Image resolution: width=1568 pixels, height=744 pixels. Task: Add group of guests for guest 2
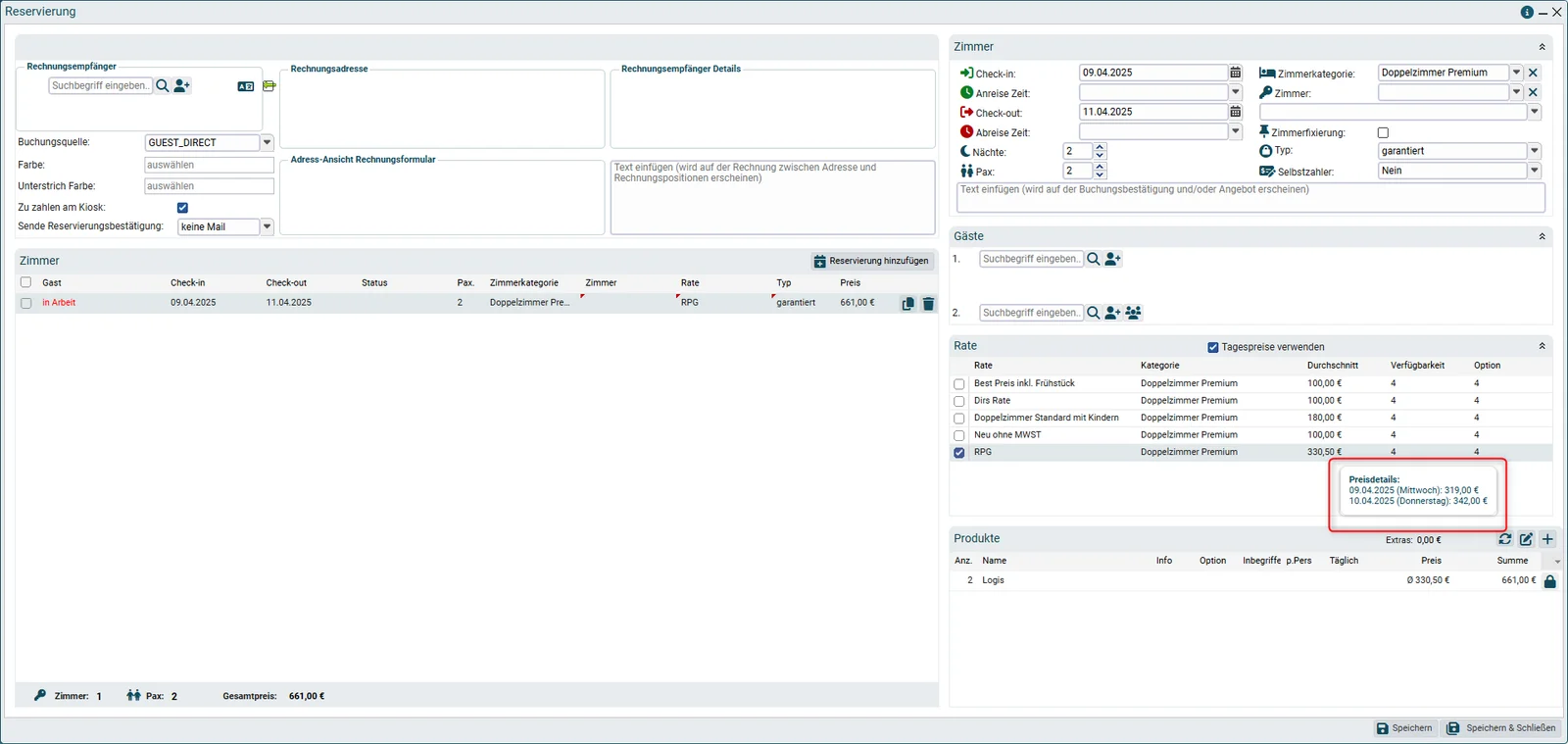coord(1134,313)
